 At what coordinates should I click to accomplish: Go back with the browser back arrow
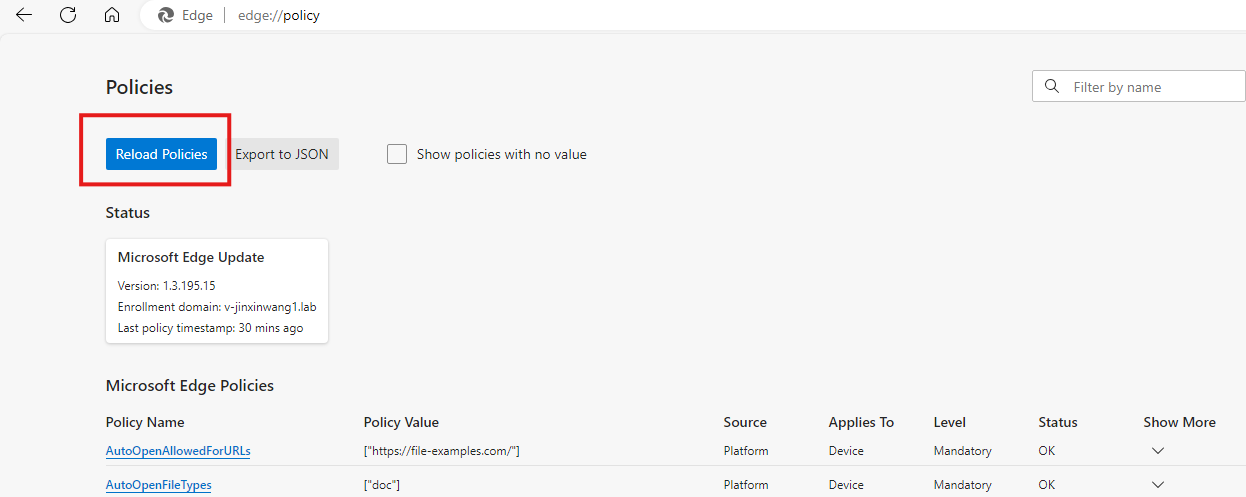coord(24,15)
